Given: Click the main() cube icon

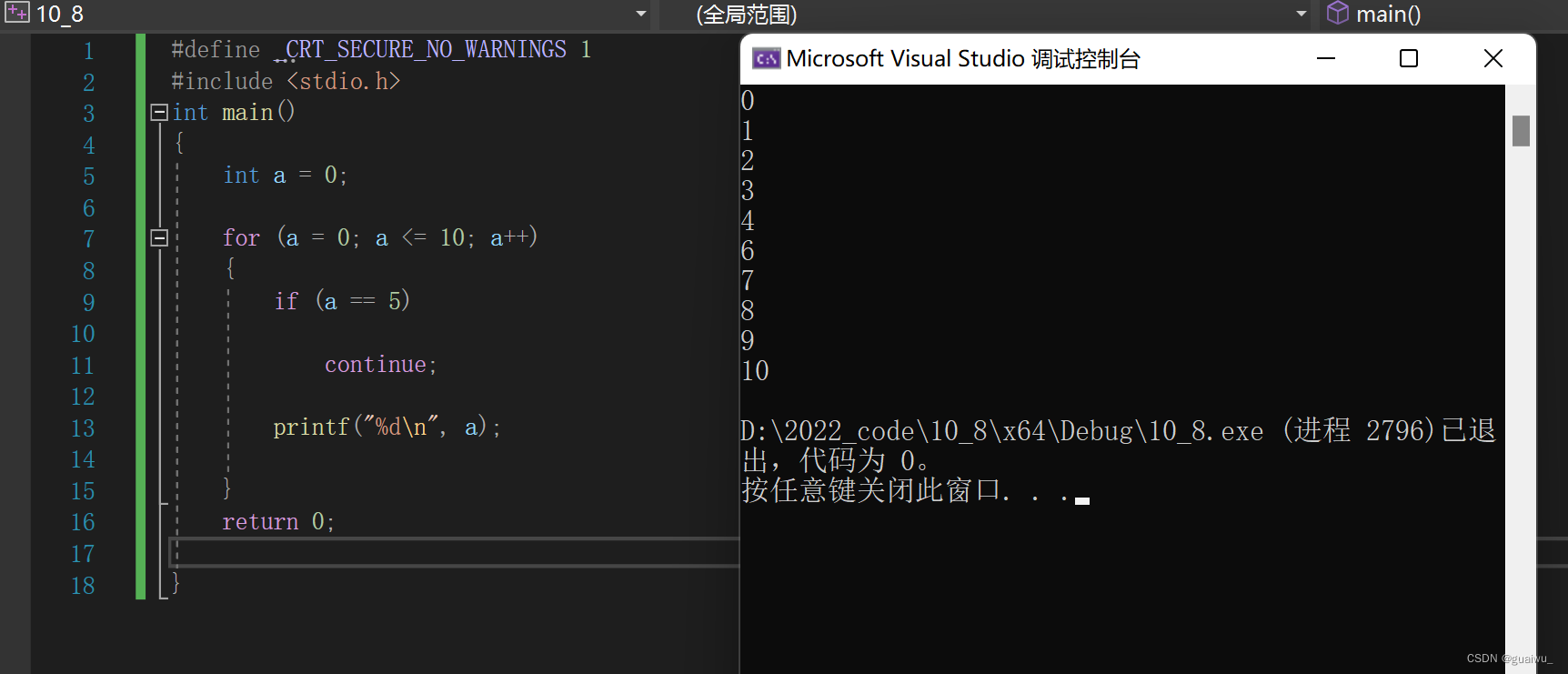Looking at the screenshot, I should pyautogui.click(x=1337, y=13).
